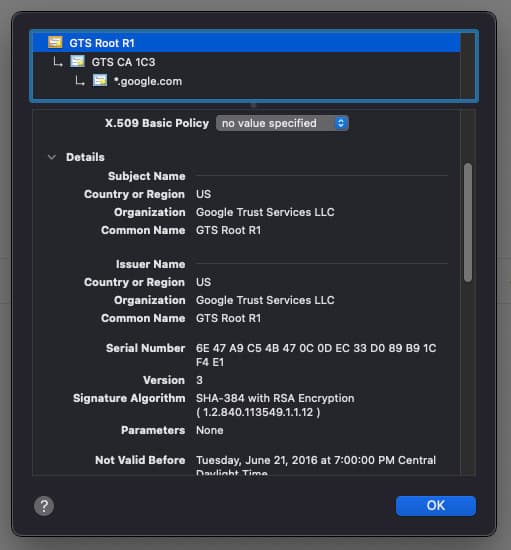
Task: Click the Details section heading
Action: (x=85, y=157)
